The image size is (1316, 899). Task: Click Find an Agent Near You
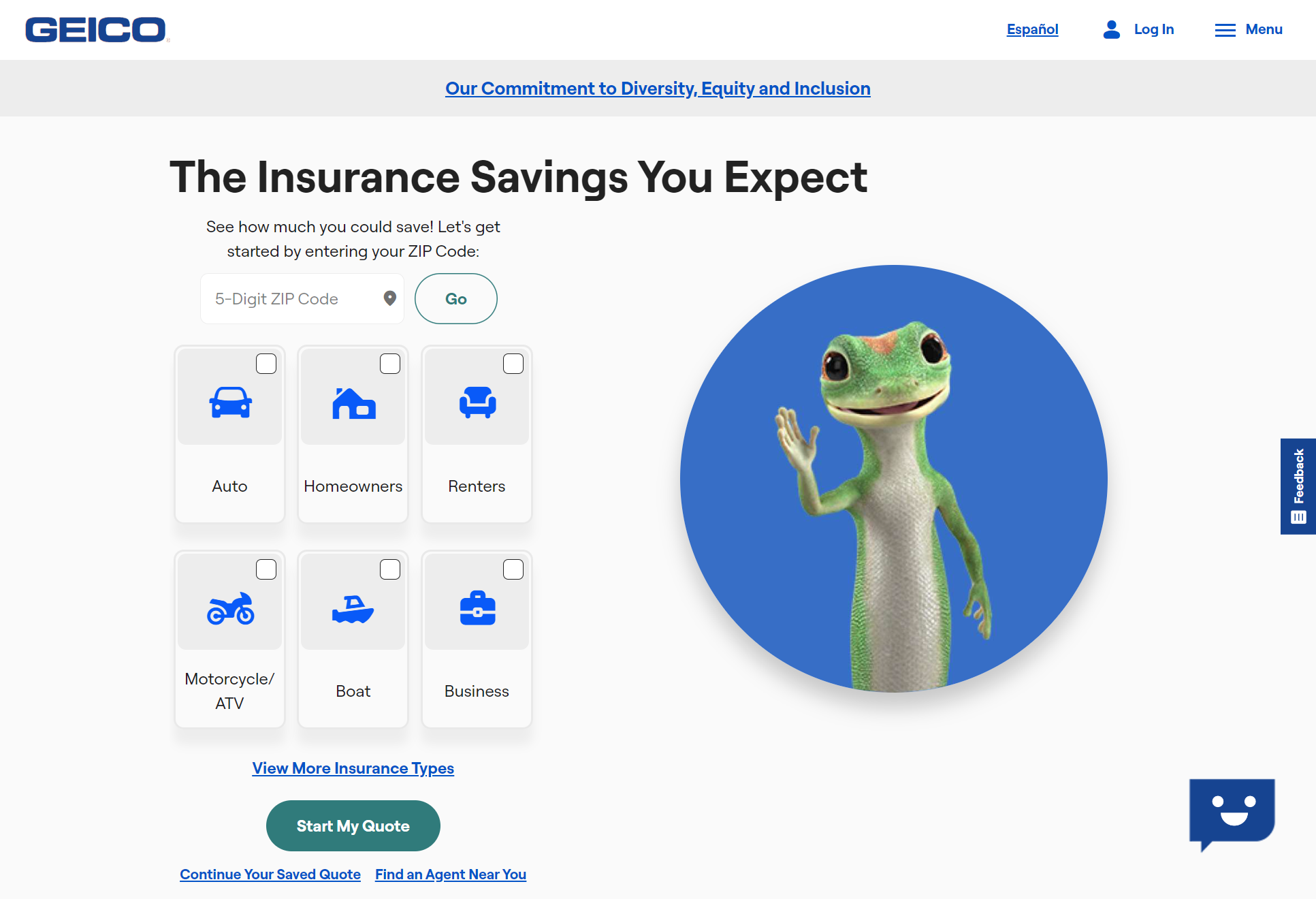[449, 872]
